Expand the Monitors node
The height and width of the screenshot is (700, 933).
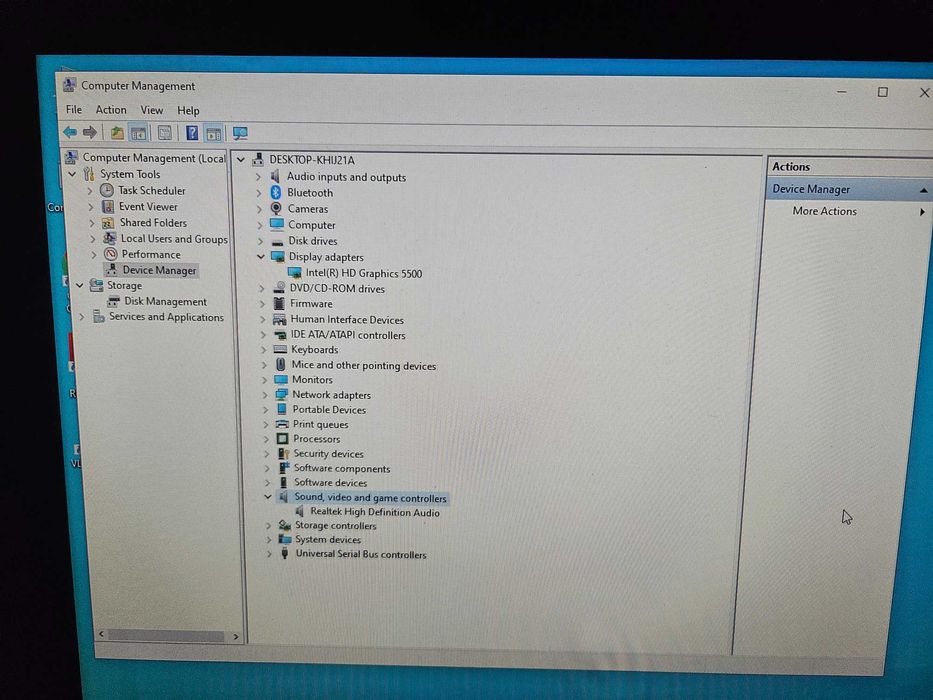(x=264, y=380)
